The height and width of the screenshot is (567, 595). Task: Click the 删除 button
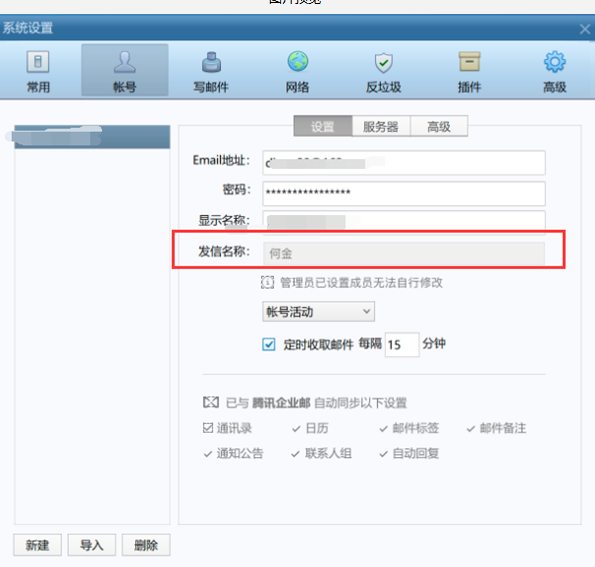click(146, 545)
